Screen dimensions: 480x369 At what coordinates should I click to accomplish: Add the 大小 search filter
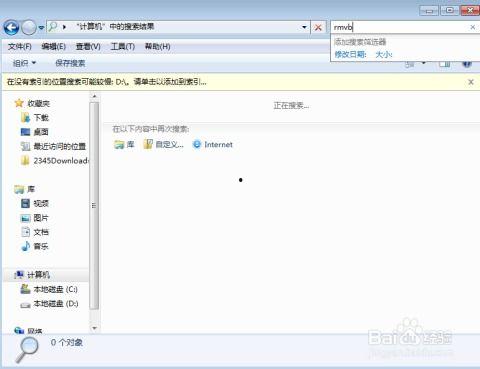tap(384, 54)
